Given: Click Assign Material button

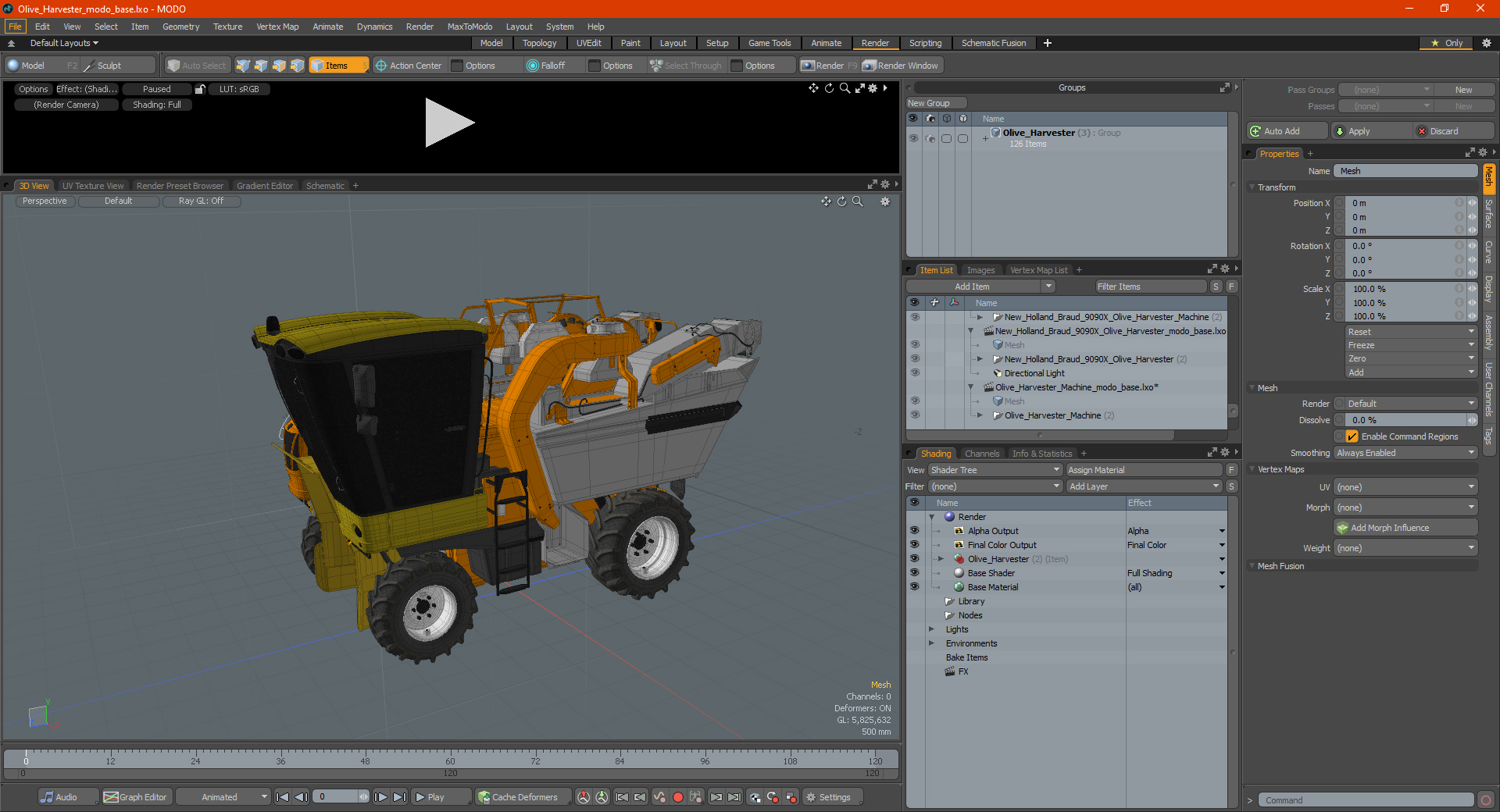Looking at the screenshot, I should click(x=1144, y=470).
